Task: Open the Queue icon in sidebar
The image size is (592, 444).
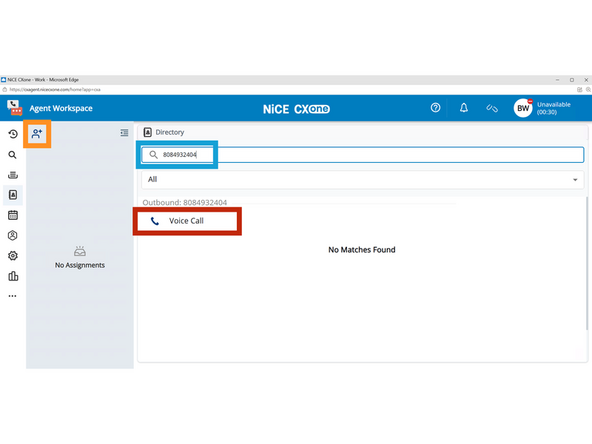Action: (13, 175)
